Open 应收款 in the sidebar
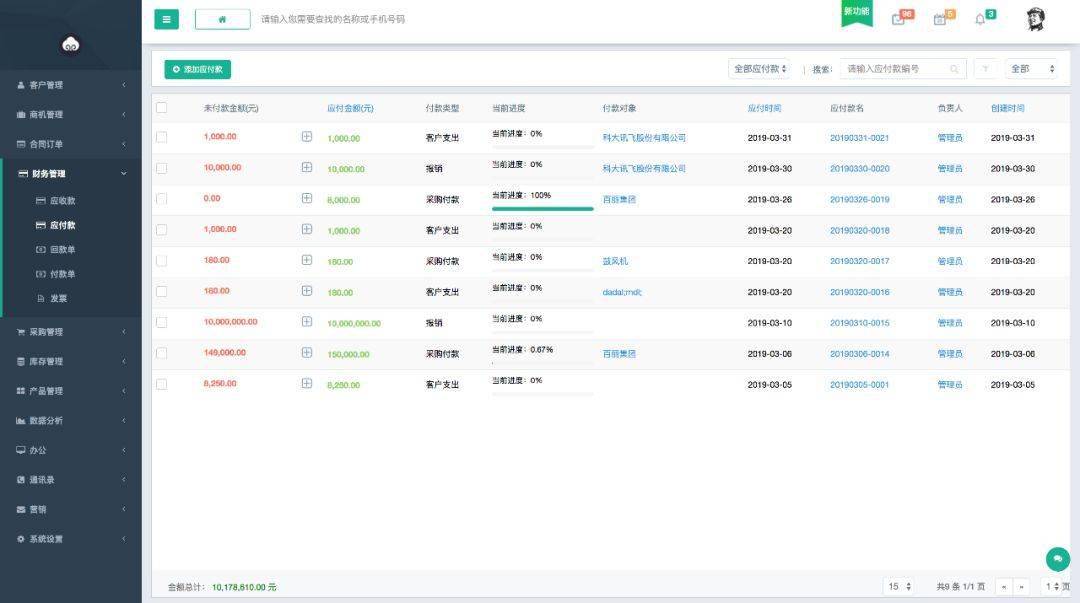Screen dimensions: 1080x603 click(x=63, y=201)
